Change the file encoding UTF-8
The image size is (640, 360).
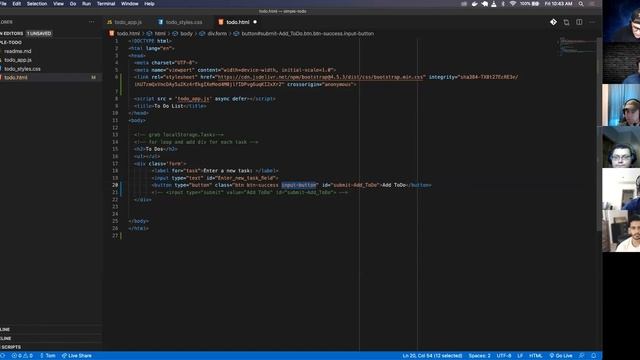(x=504, y=356)
